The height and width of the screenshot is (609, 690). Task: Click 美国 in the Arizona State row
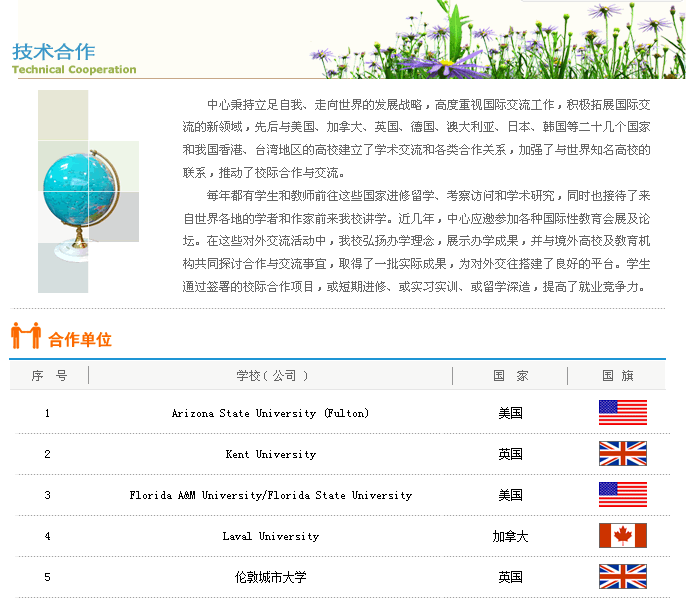point(510,413)
